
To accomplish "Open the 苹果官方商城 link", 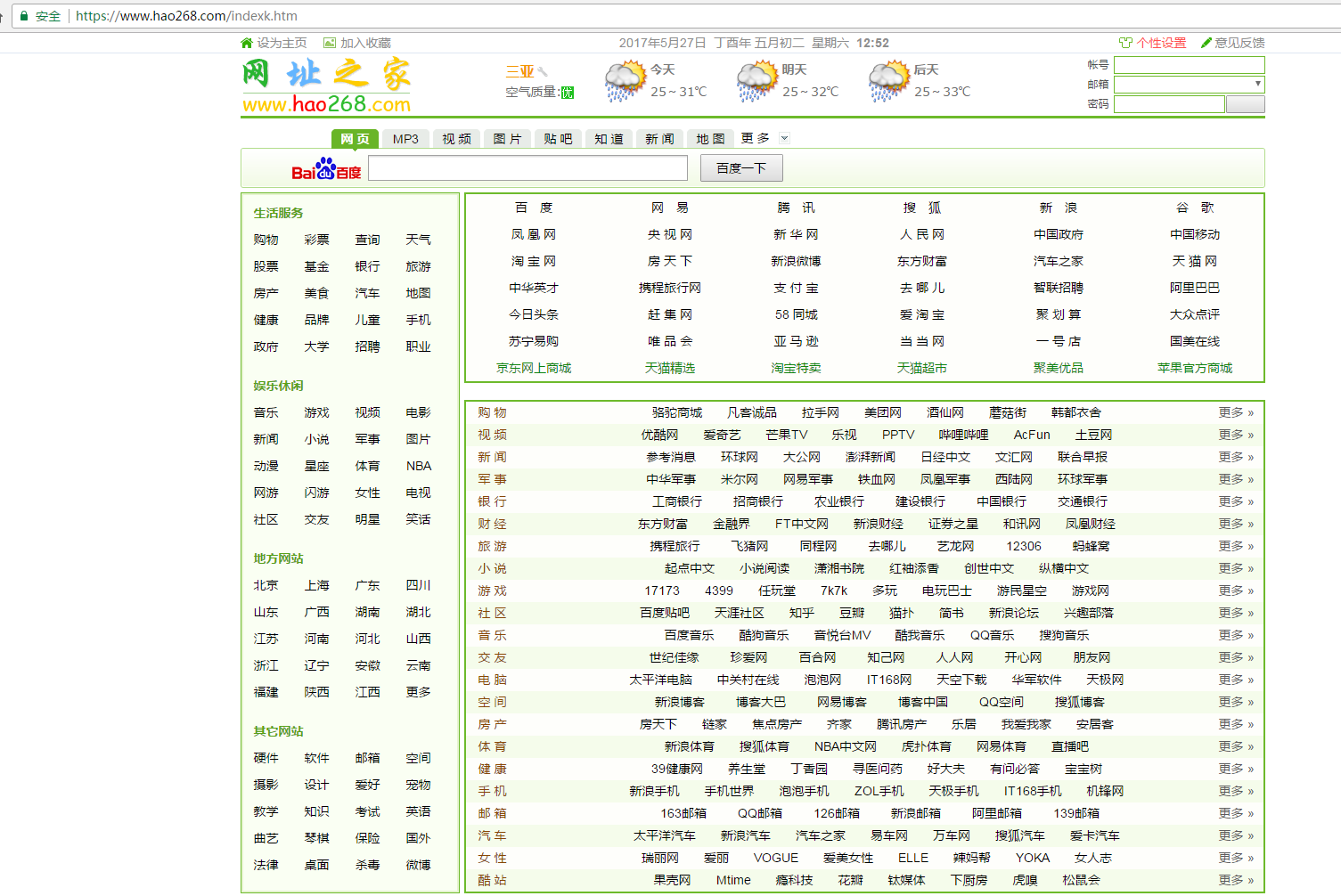I will [x=1195, y=368].
